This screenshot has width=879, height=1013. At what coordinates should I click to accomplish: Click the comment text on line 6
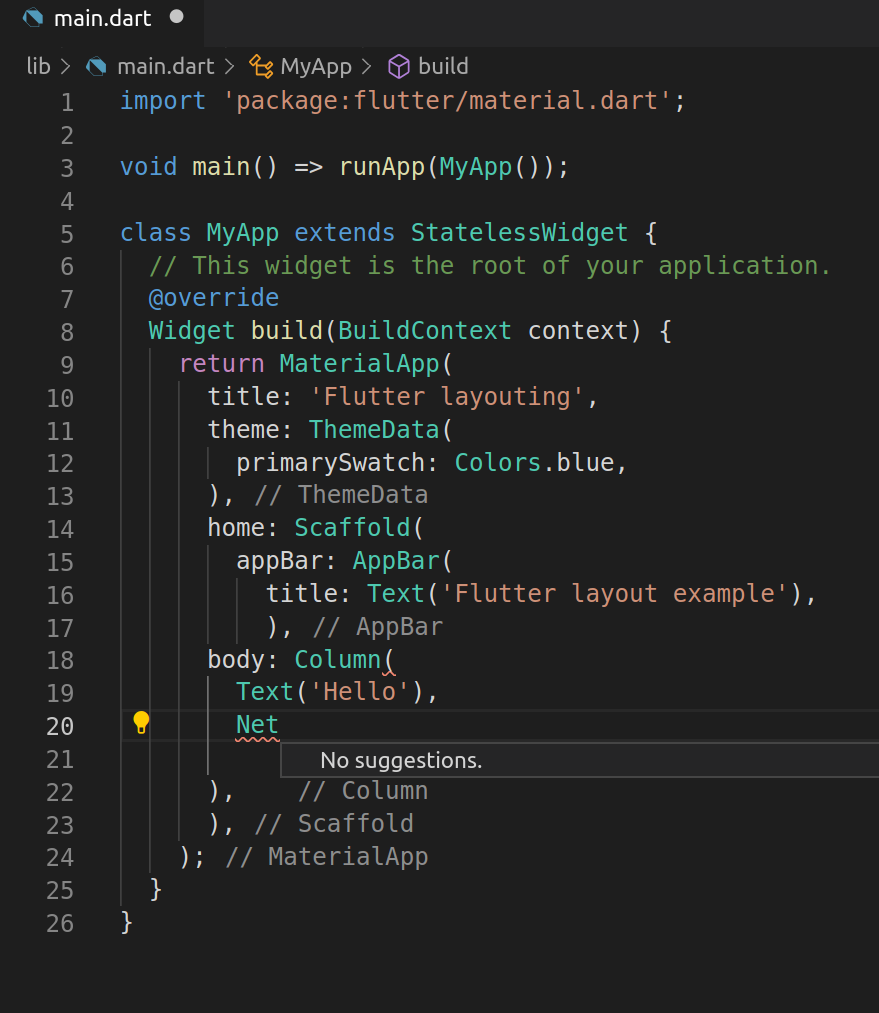pyautogui.click(x=490, y=266)
